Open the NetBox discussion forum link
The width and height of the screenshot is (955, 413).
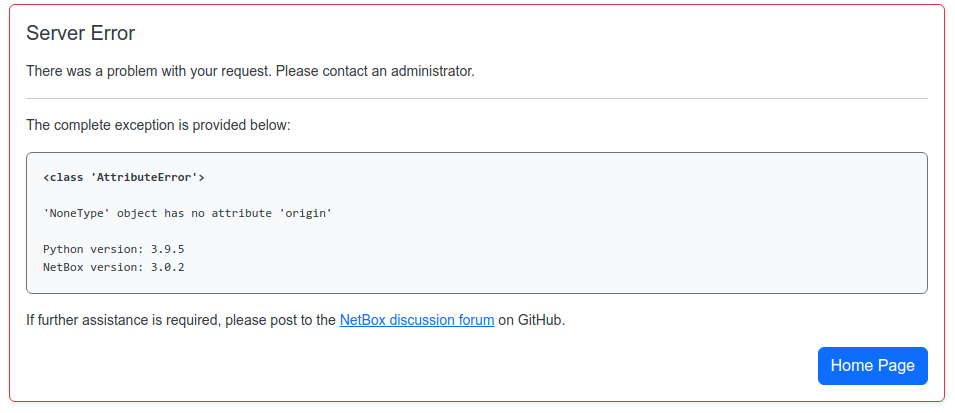pyautogui.click(x=417, y=320)
